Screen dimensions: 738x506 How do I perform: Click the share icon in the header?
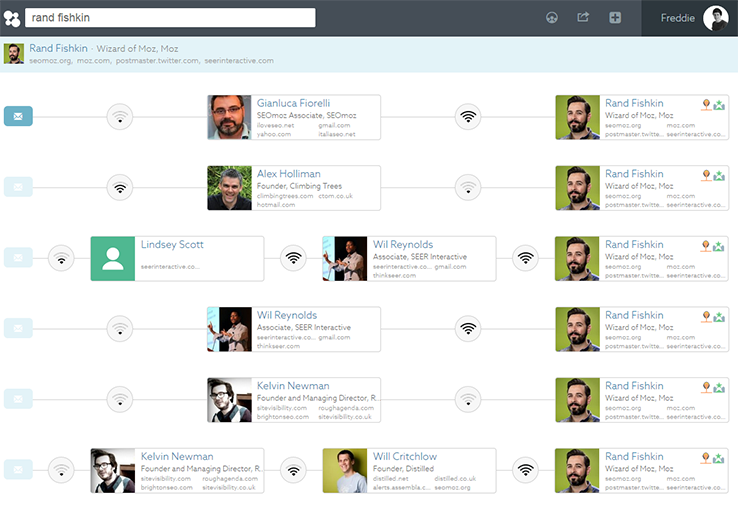coord(583,18)
